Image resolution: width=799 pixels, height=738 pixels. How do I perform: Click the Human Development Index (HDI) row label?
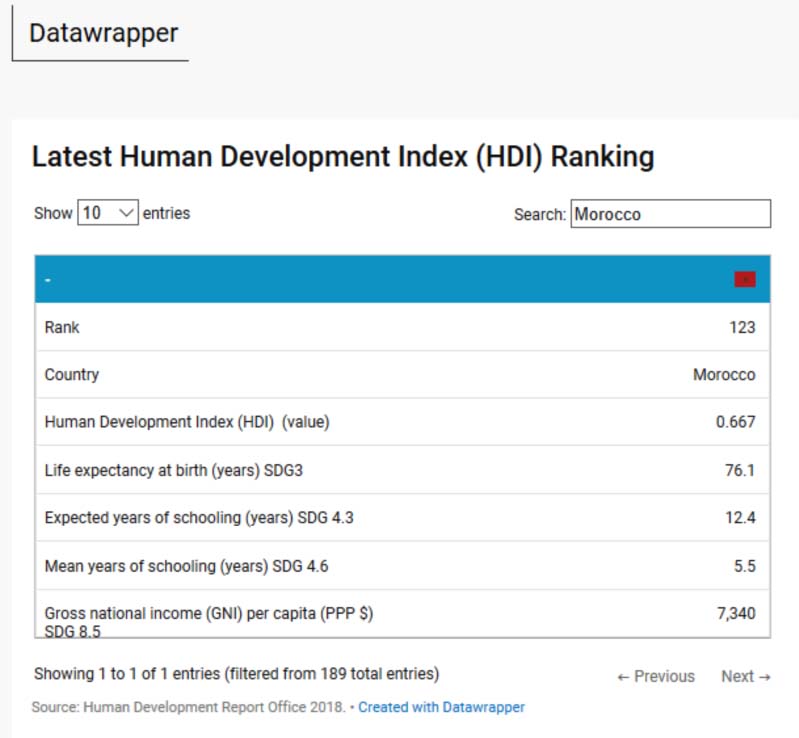click(187, 422)
